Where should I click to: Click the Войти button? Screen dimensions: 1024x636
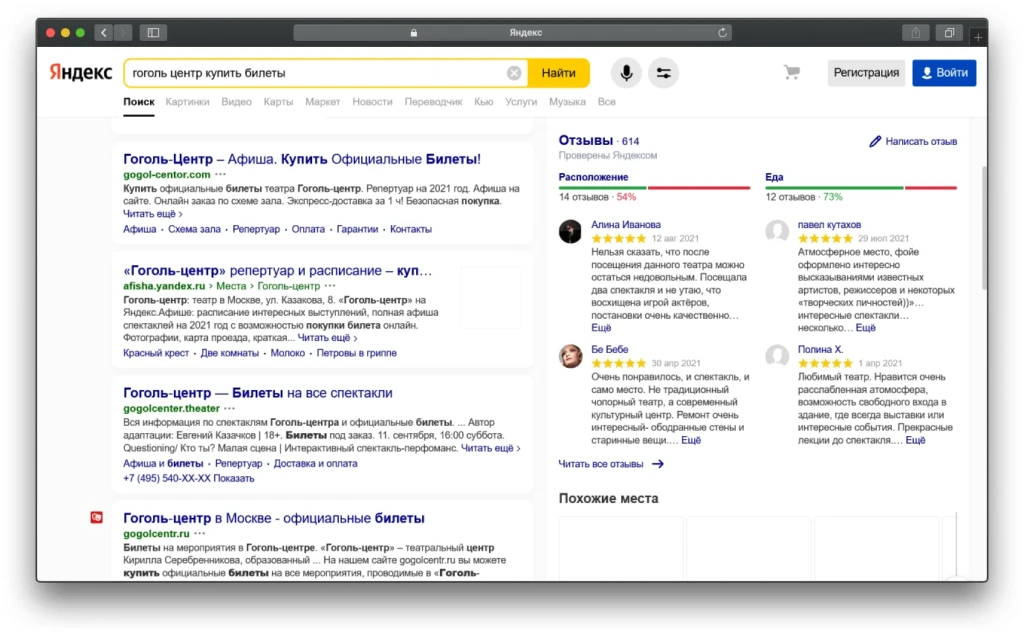pos(944,72)
